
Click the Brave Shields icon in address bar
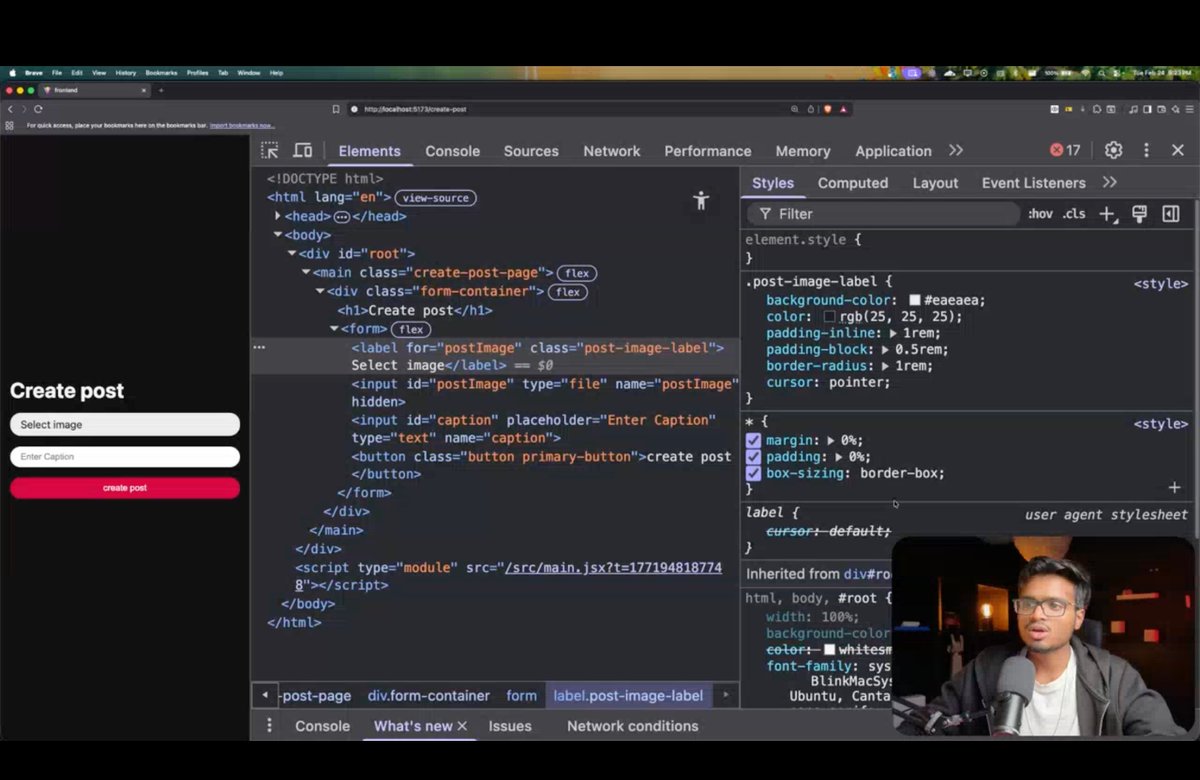tap(827, 109)
